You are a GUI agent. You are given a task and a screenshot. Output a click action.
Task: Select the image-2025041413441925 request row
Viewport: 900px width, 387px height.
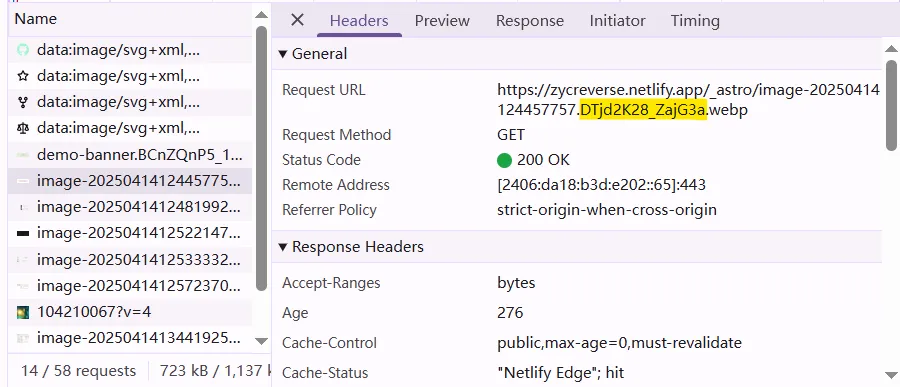tap(130, 338)
